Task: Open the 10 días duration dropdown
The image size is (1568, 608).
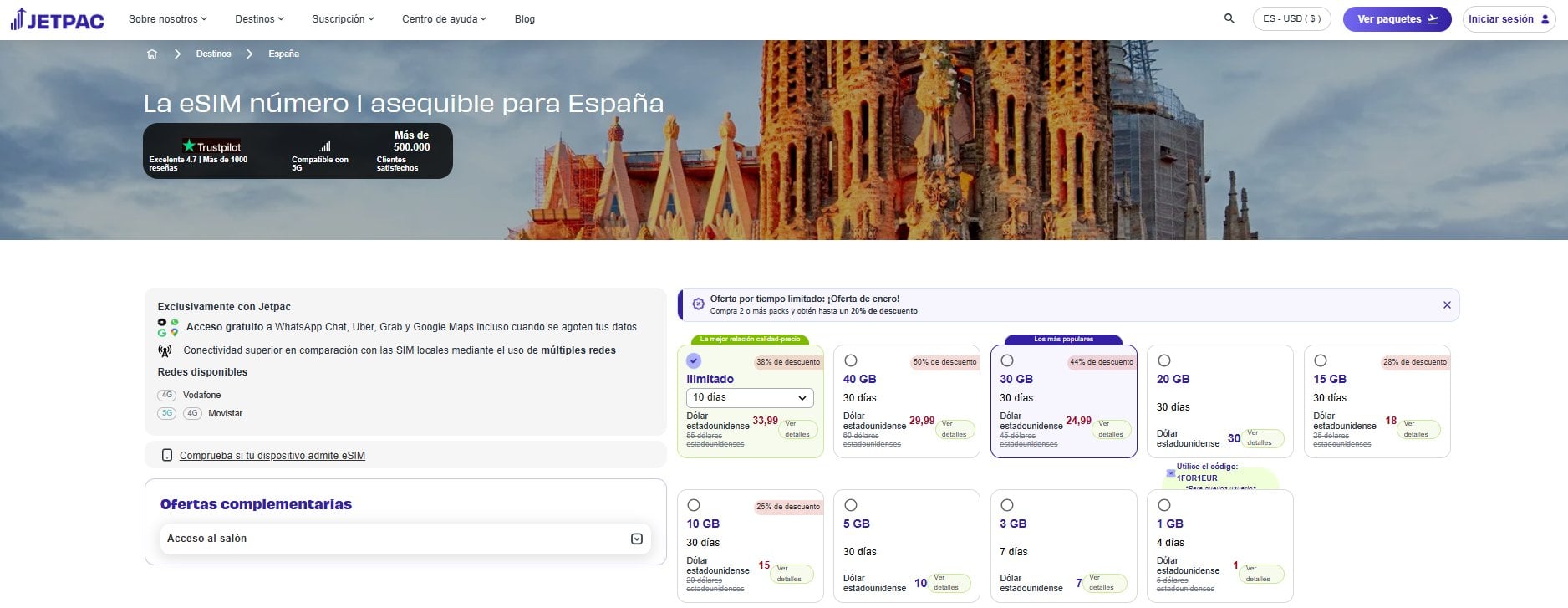Action: (750, 398)
